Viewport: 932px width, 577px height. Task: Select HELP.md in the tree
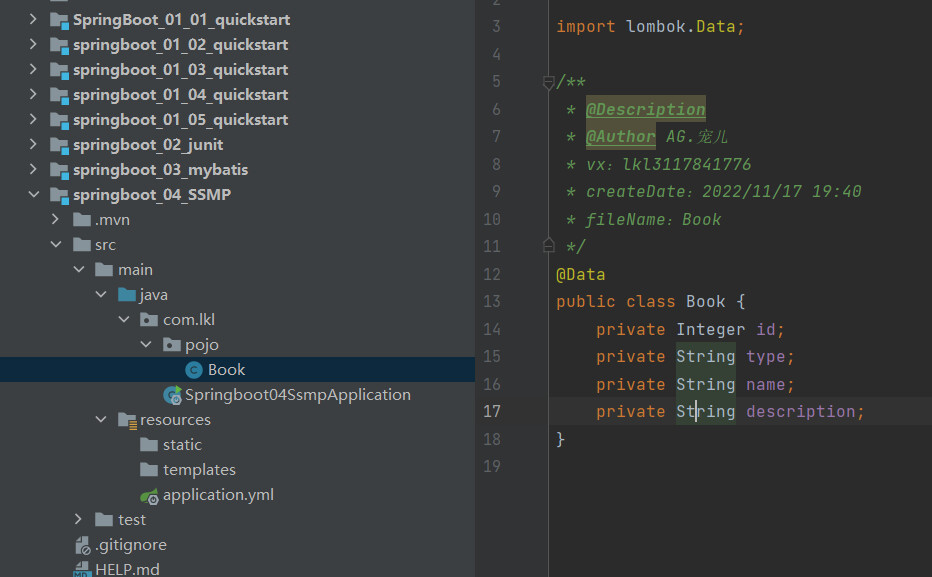coord(127,569)
